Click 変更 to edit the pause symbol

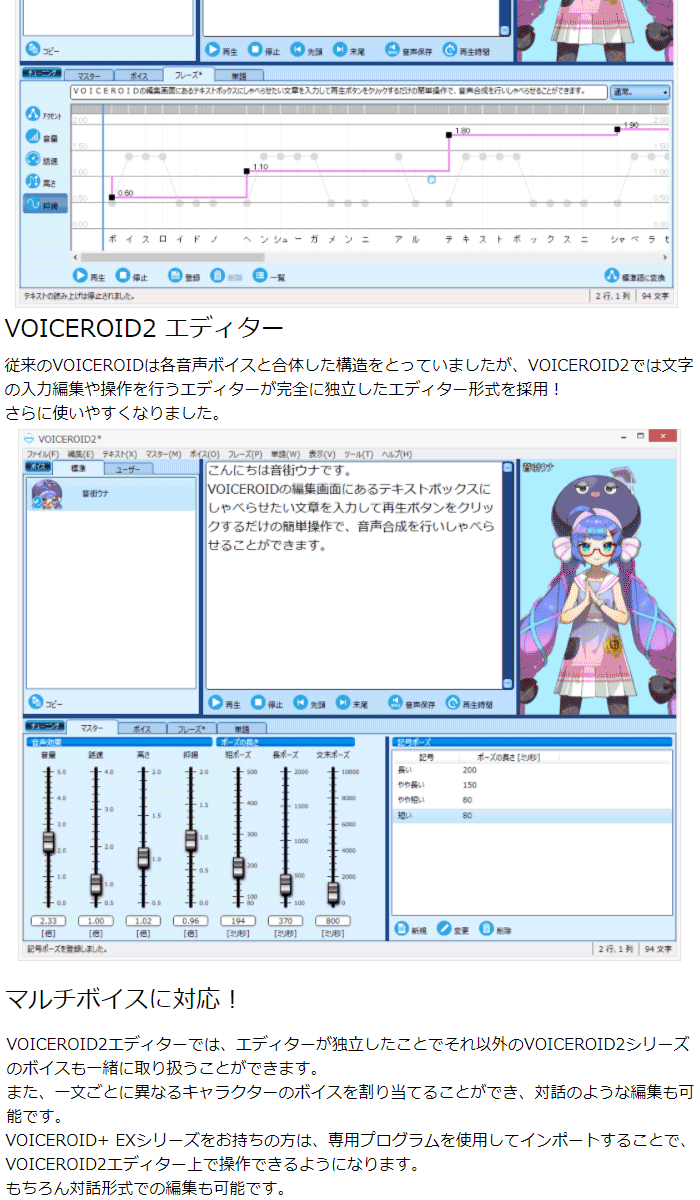pyautogui.click(x=454, y=930)
